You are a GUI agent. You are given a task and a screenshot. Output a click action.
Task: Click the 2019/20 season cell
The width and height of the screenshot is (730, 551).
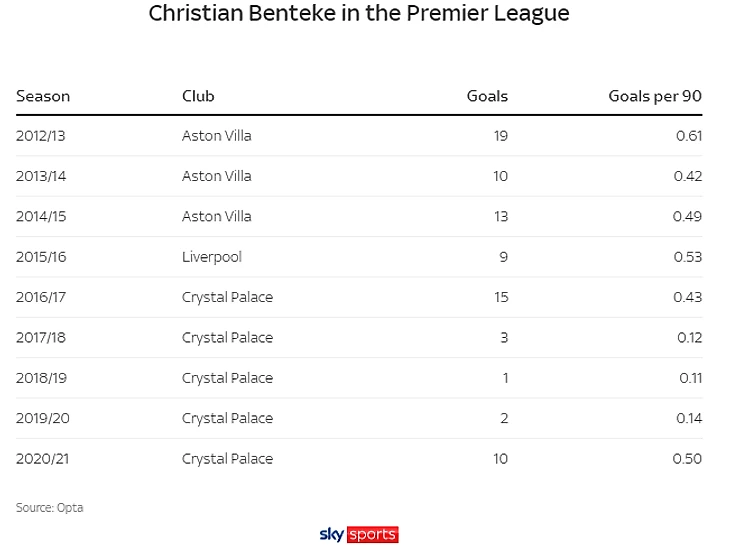[42, 418]
